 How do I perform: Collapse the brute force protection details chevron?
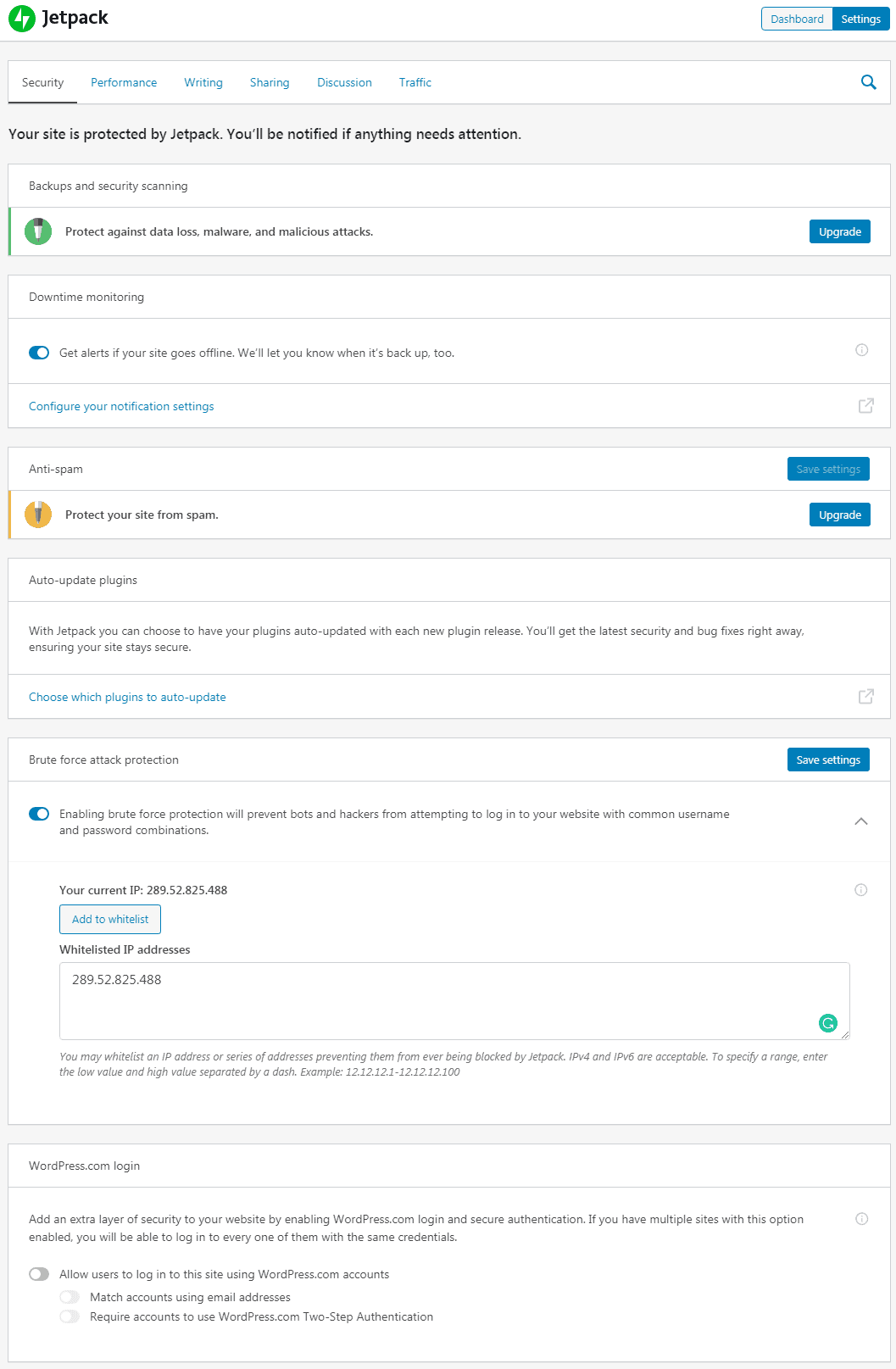tap(861, 821)
